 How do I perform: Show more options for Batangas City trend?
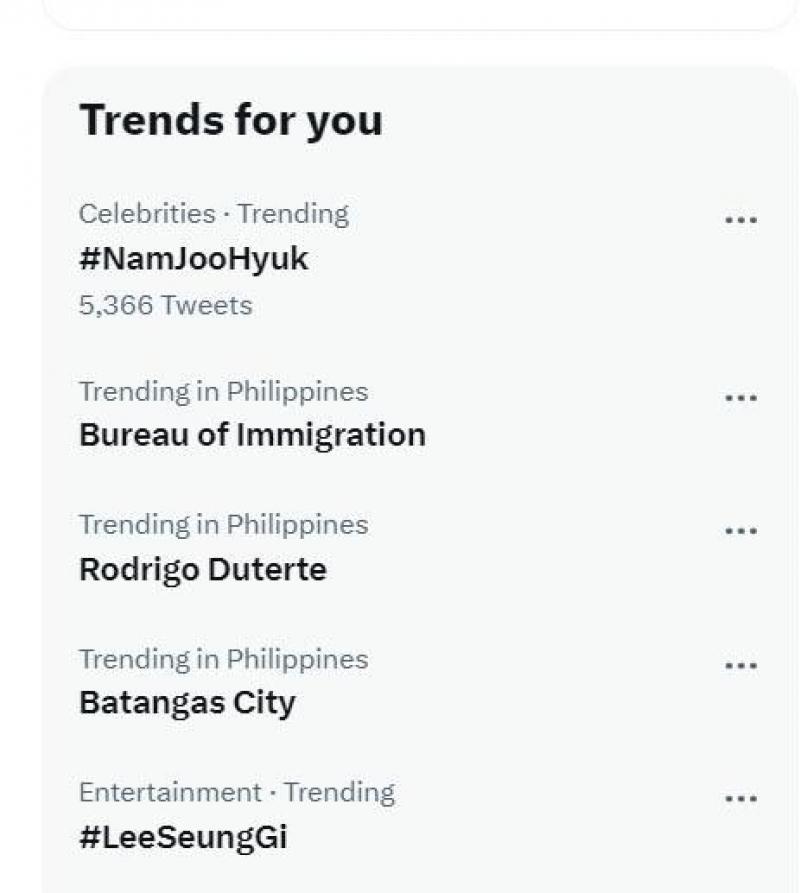tap(740, 665)
